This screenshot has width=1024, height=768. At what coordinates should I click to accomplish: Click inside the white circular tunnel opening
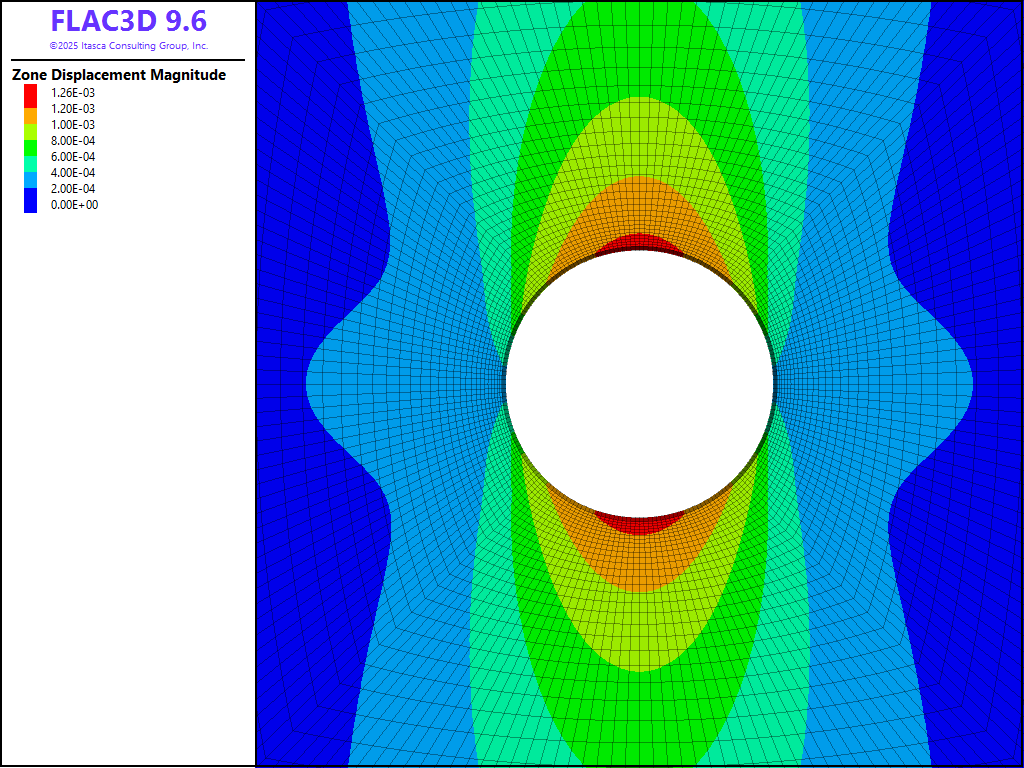click(x=640, y=385)
